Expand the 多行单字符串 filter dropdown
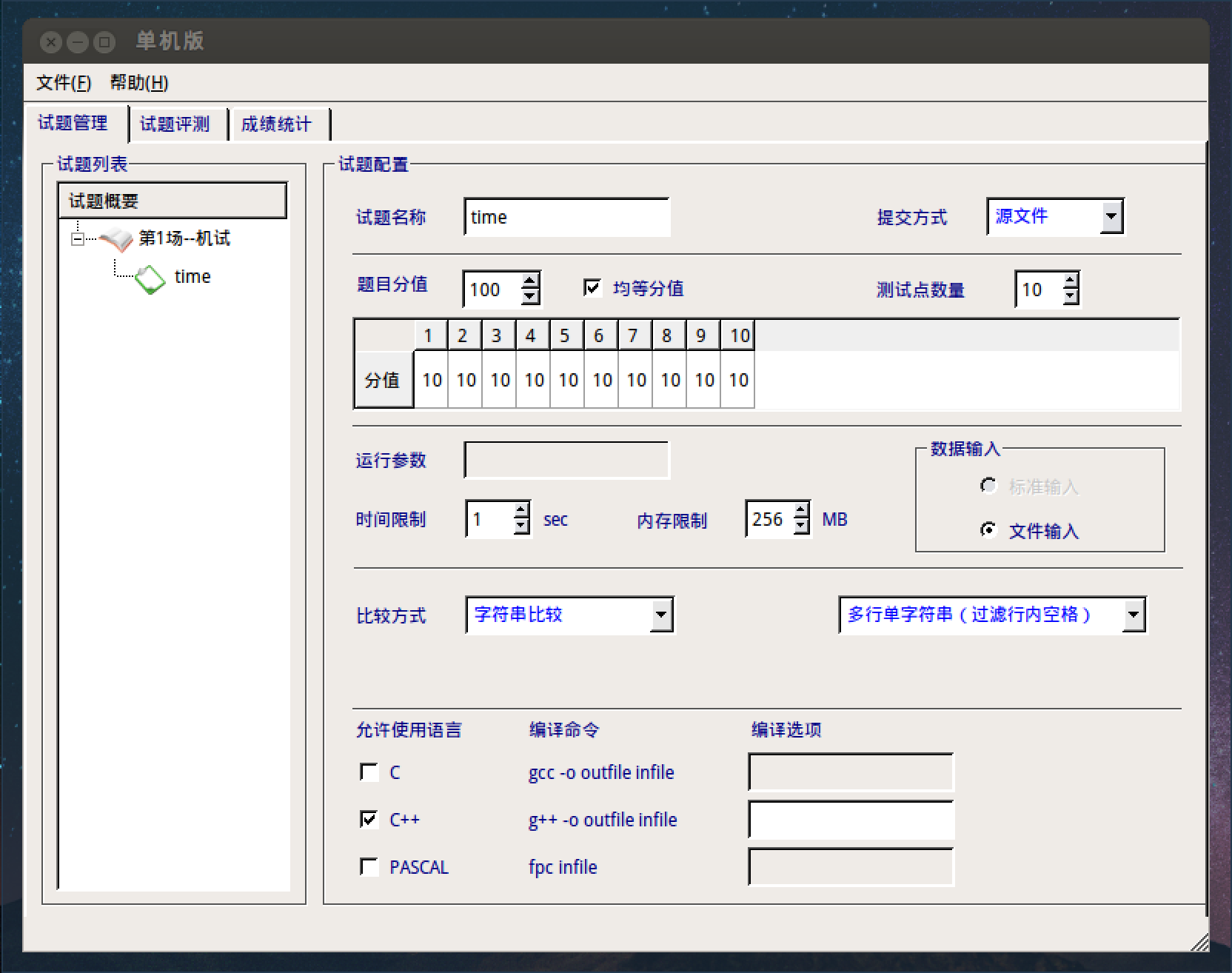Image resolution: width=1232 pixels, height=973 pixels. [1133, 615]
